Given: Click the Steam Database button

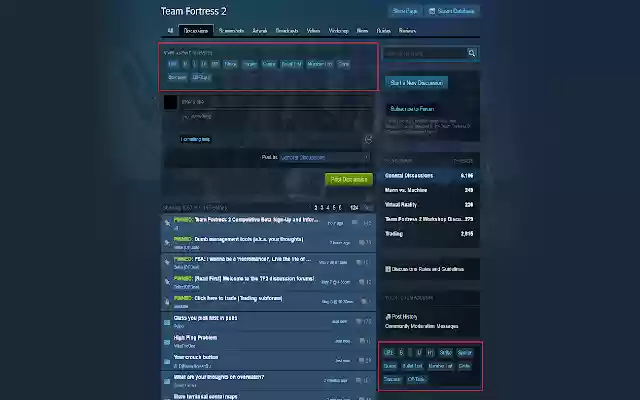Looking at the screenshot, I should pos(452,11).
